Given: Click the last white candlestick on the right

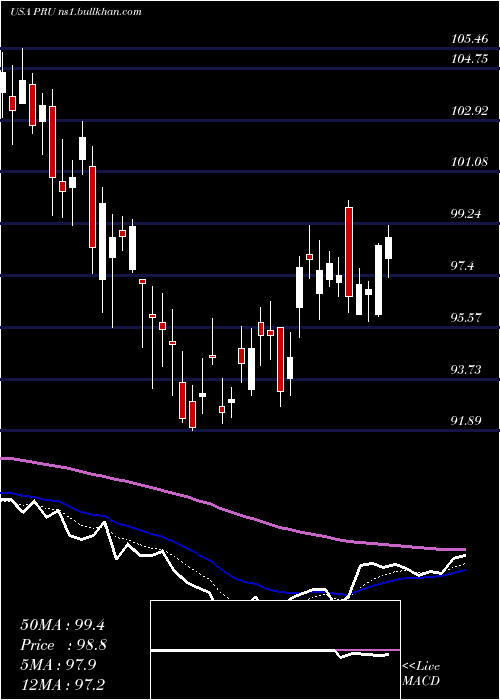Looking at the screenshot, I should point(388,248).
